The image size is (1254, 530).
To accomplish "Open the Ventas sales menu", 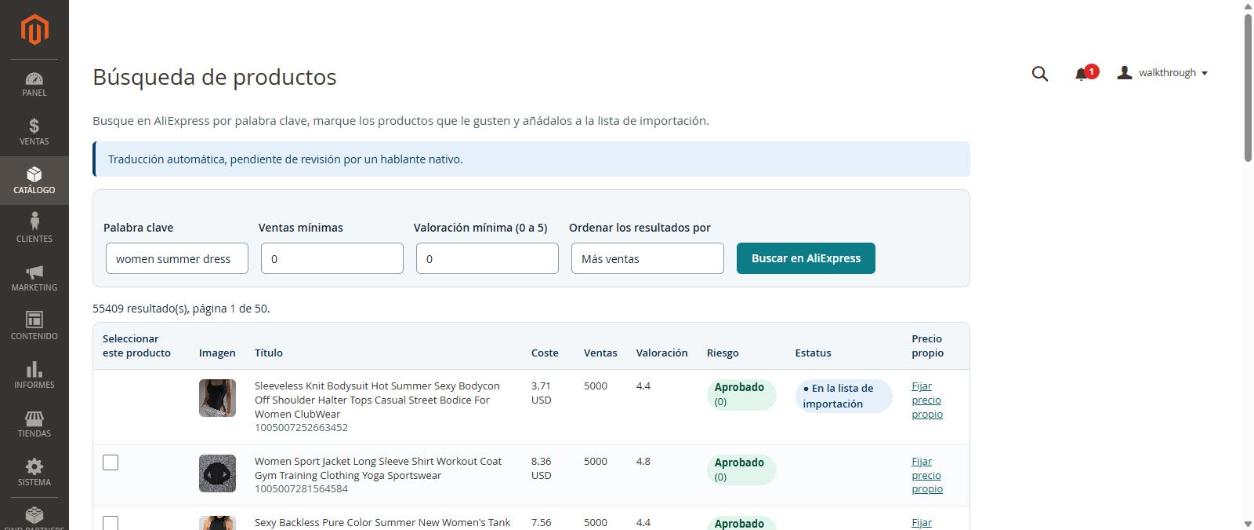I will point(34,132).
